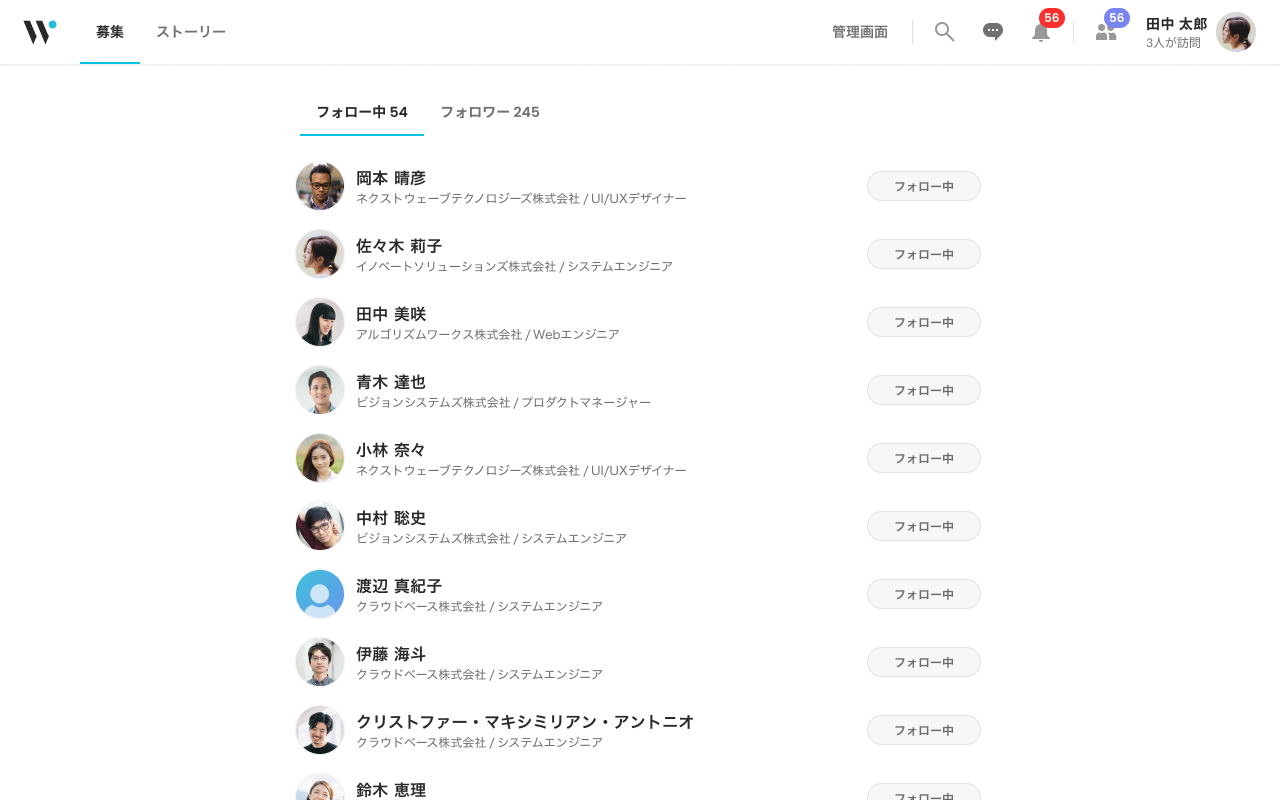Select the ストーリー navigation tab
Screen dimensions: 1280x800
point(191,32)
